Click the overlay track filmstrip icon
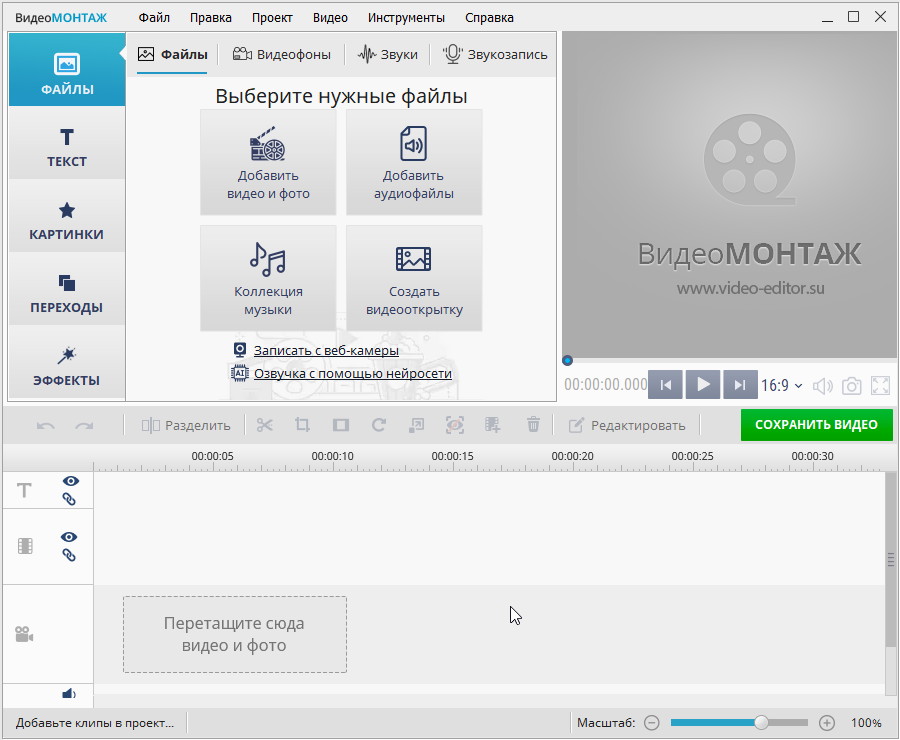This screenshot has width=900, height=740. (x=25, y=546)
